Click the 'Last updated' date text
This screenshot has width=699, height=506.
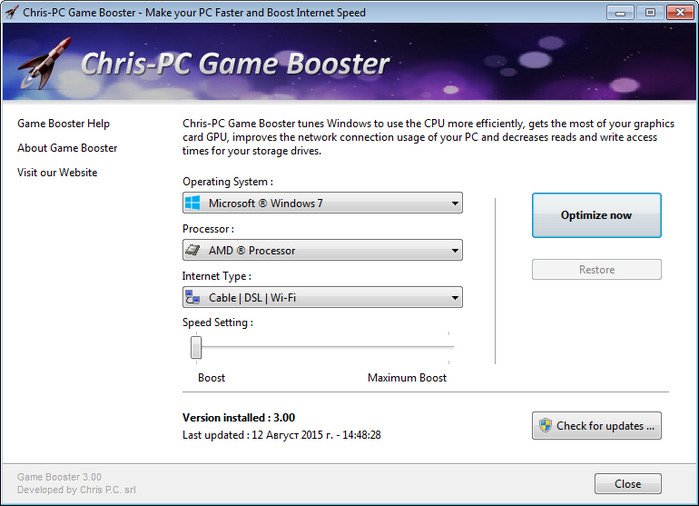tap(281, 435)
